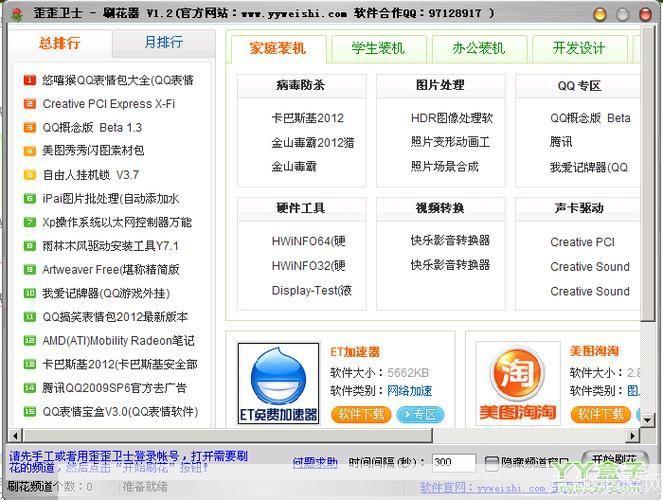
Task: Click the 硬件工具 category header
Action: point(301,208)
